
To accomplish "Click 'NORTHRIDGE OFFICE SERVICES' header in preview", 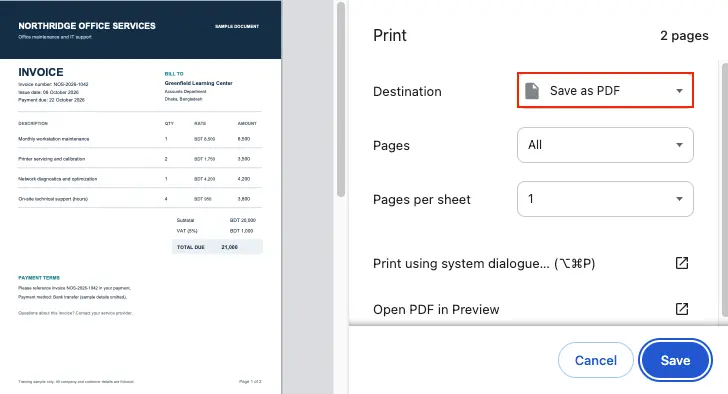I will [87, 26].
